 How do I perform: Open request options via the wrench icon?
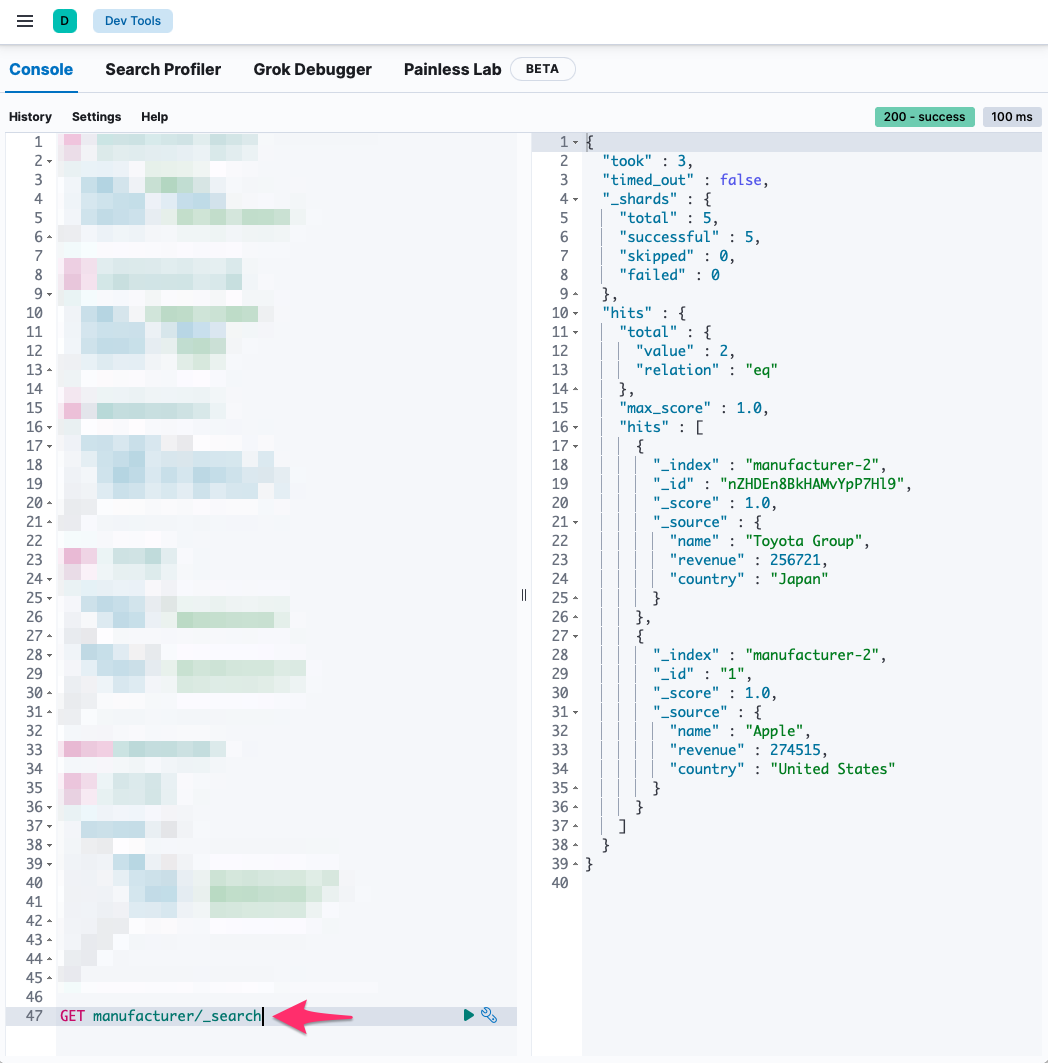(489, 1015)
